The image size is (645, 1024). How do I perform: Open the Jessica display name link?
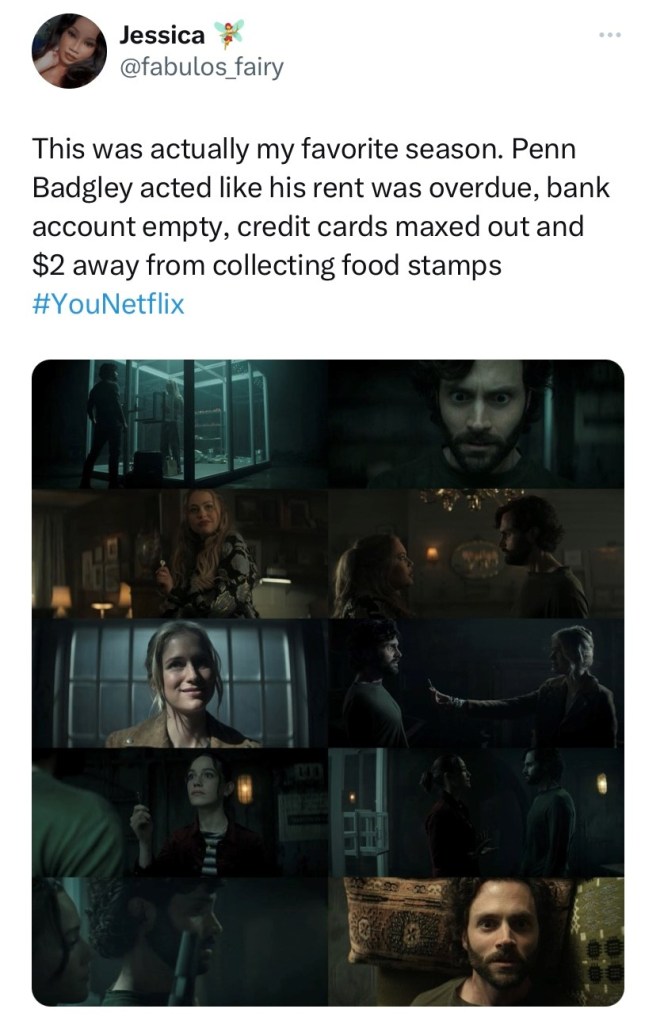tap(162, 35)
